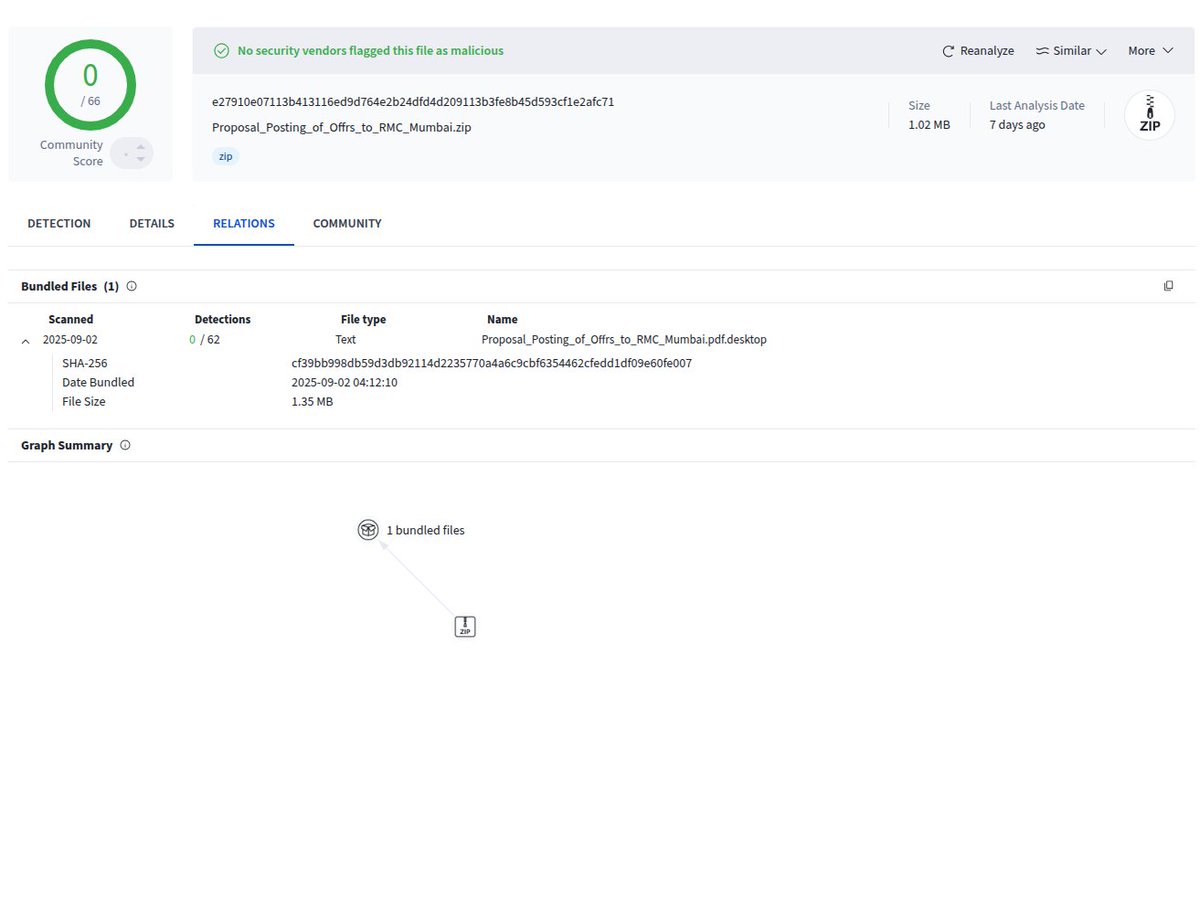The width and height of the screenshot is (1200, 899).
Task: Click the File type column header
Action: click(x=363, y=320)
